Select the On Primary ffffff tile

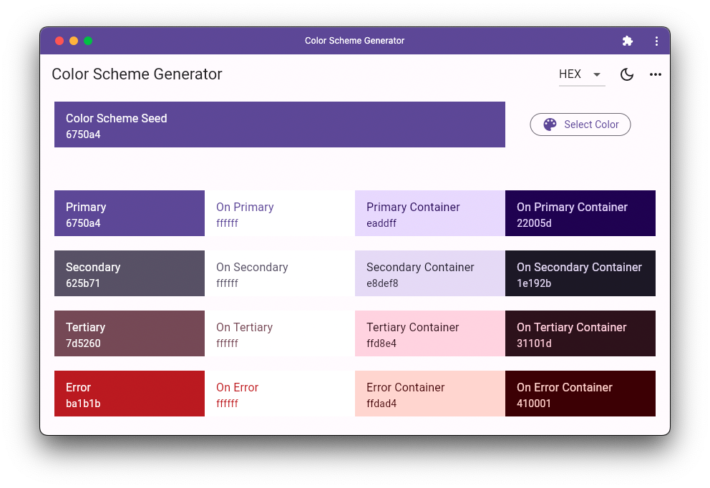tap(280, 213)
